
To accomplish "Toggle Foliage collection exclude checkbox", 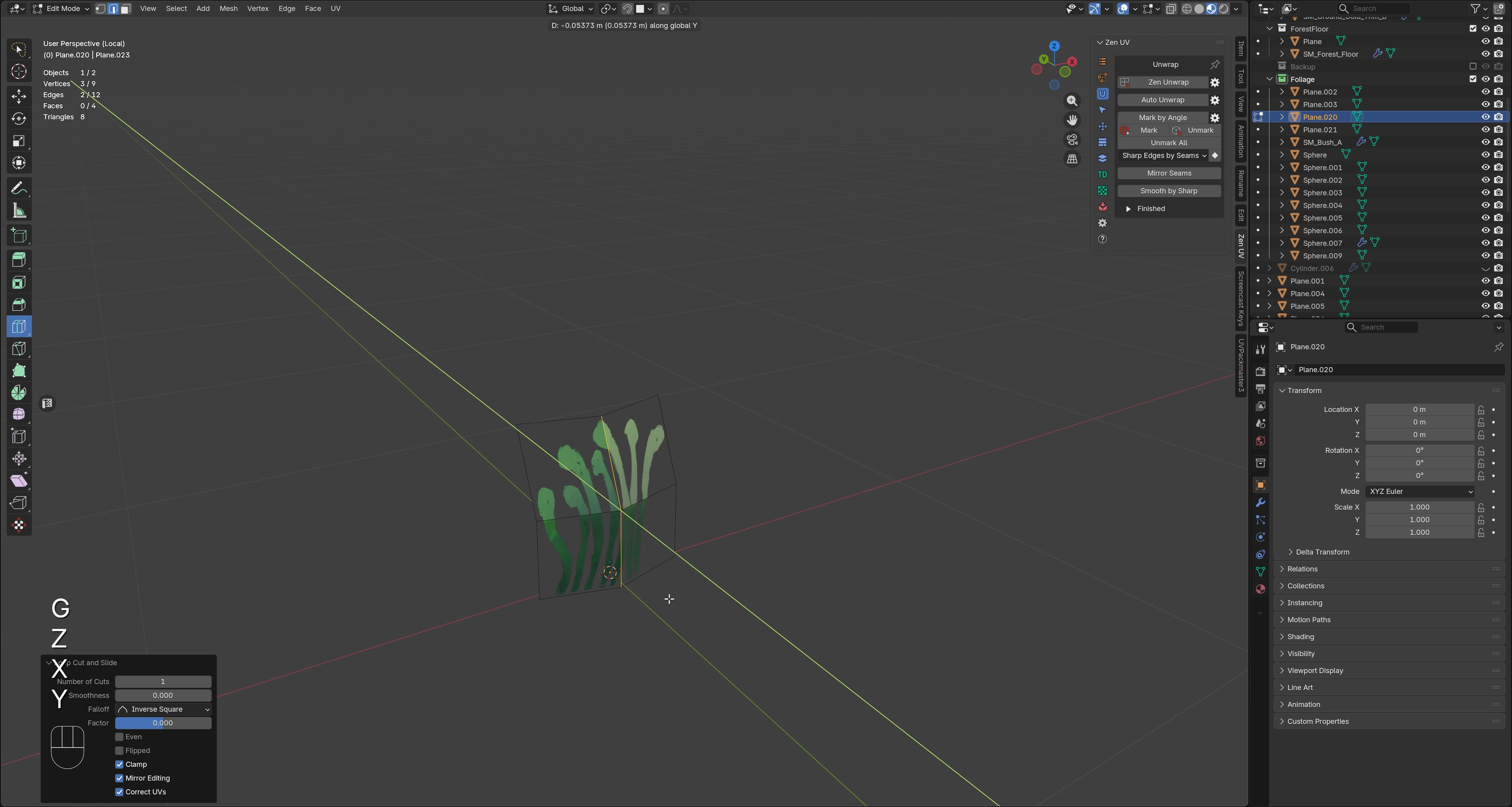I will [1473, 79].
